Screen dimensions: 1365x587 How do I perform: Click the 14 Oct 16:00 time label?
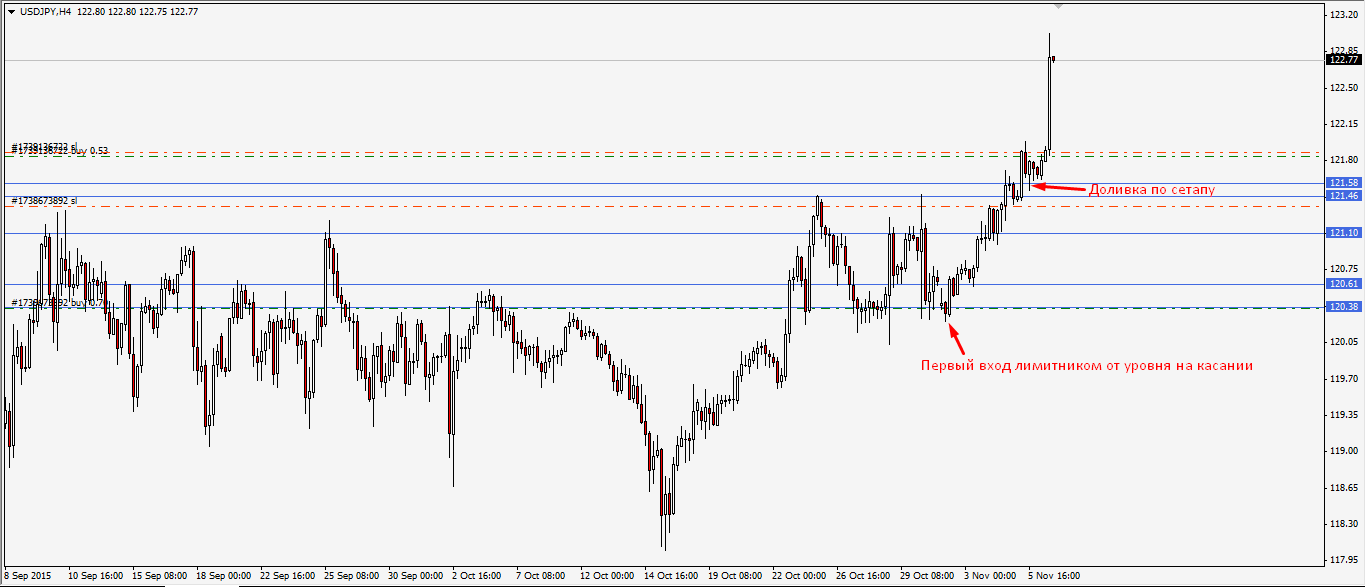click(672, 576)
